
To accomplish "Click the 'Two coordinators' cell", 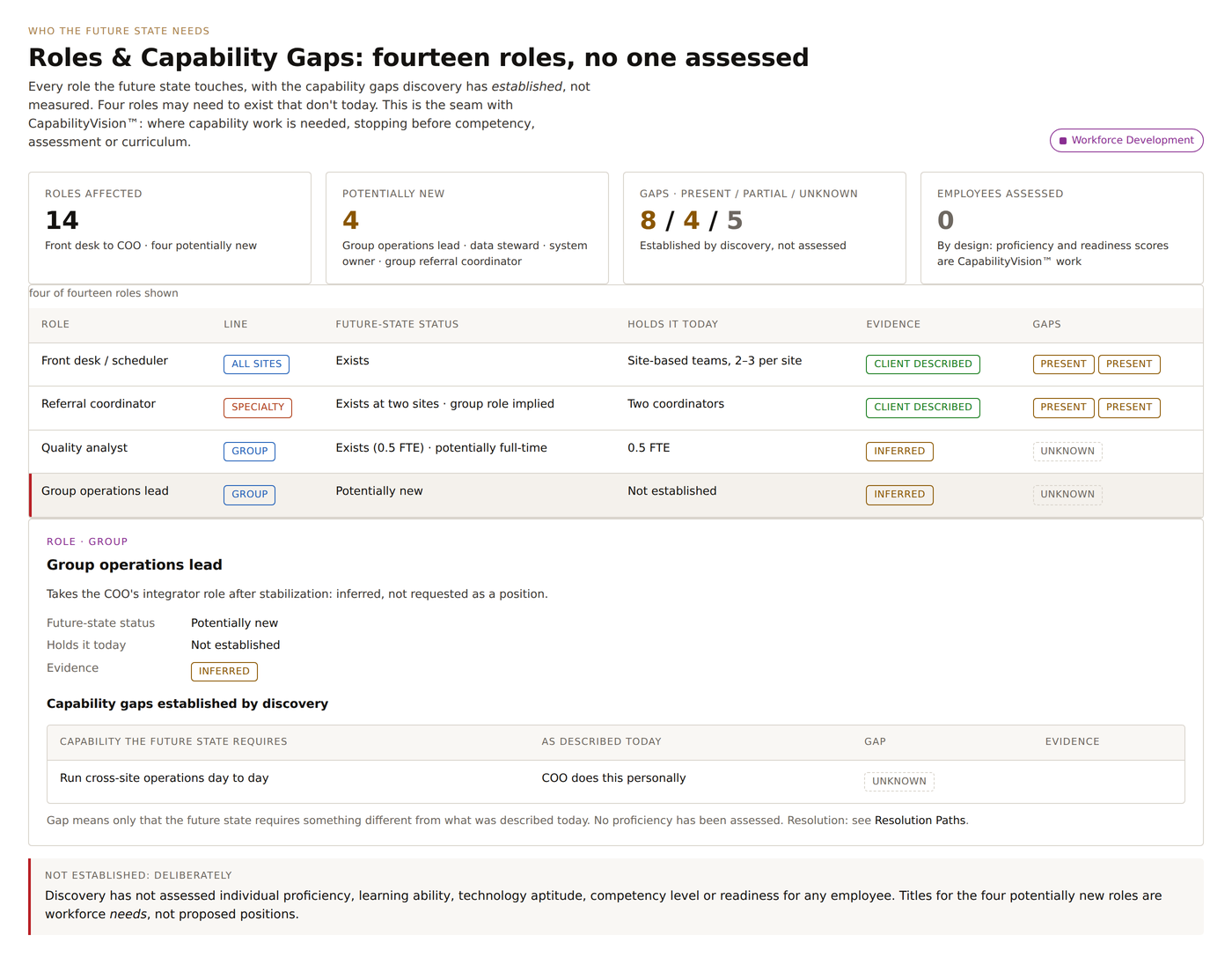I will click(676, 404).
